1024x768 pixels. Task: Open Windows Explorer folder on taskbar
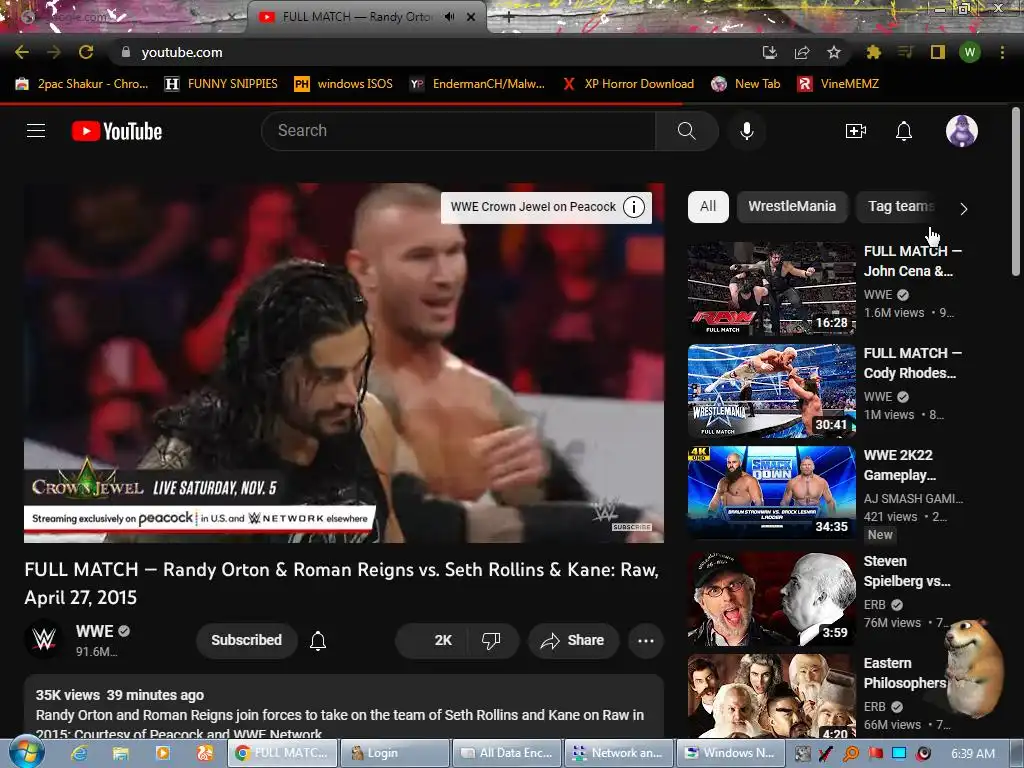121,754
